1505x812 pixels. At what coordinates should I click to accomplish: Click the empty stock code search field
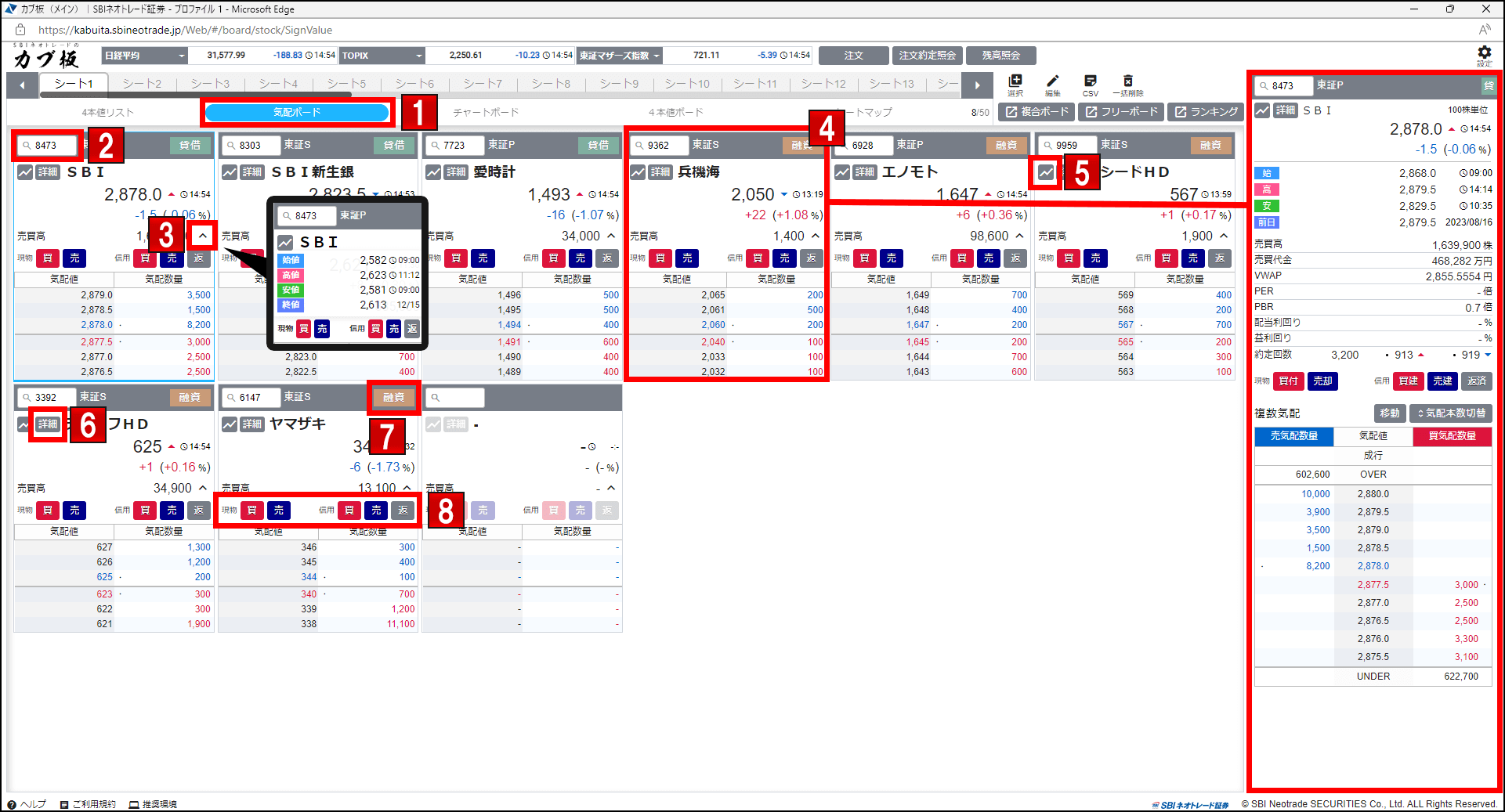pos(456,398)
